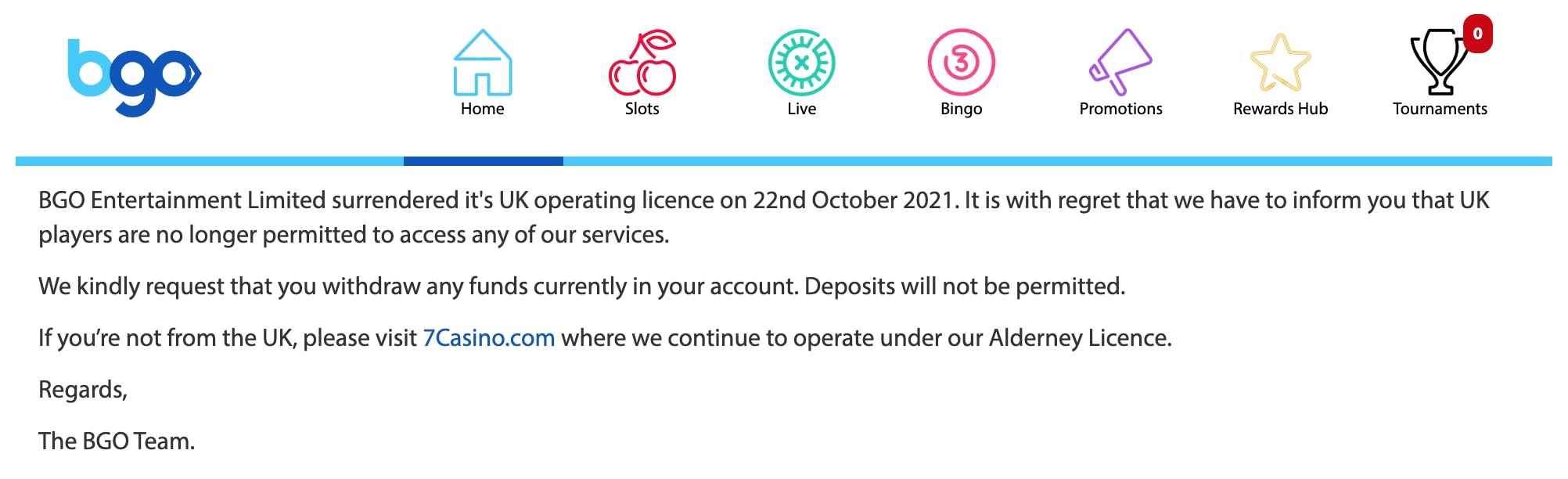Click the light blue divider bar under Tournaments
The image size is (1568, 479).
click(x=1440, y=161)
